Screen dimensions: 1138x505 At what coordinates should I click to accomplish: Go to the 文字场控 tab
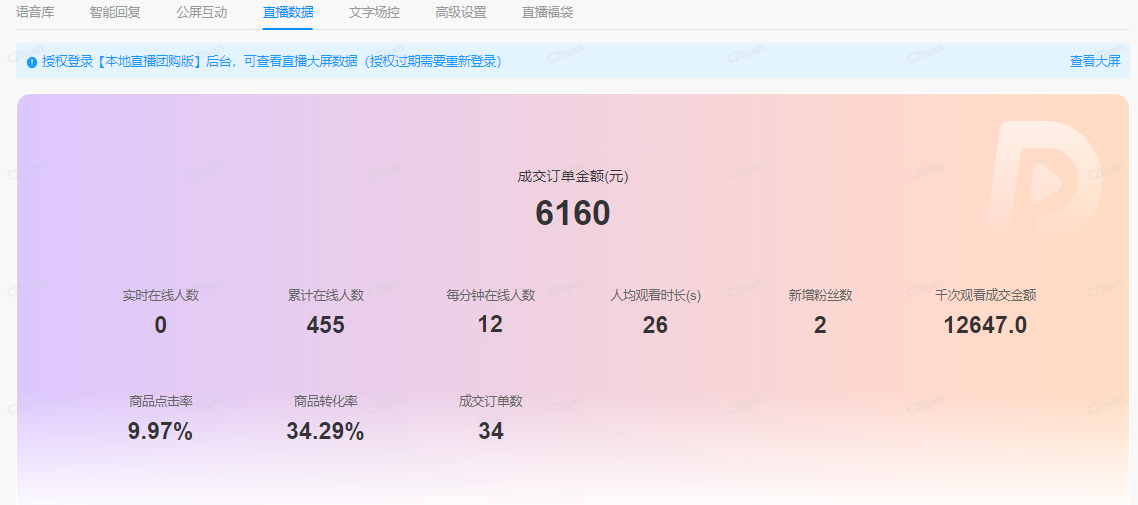tap(374, 13)
